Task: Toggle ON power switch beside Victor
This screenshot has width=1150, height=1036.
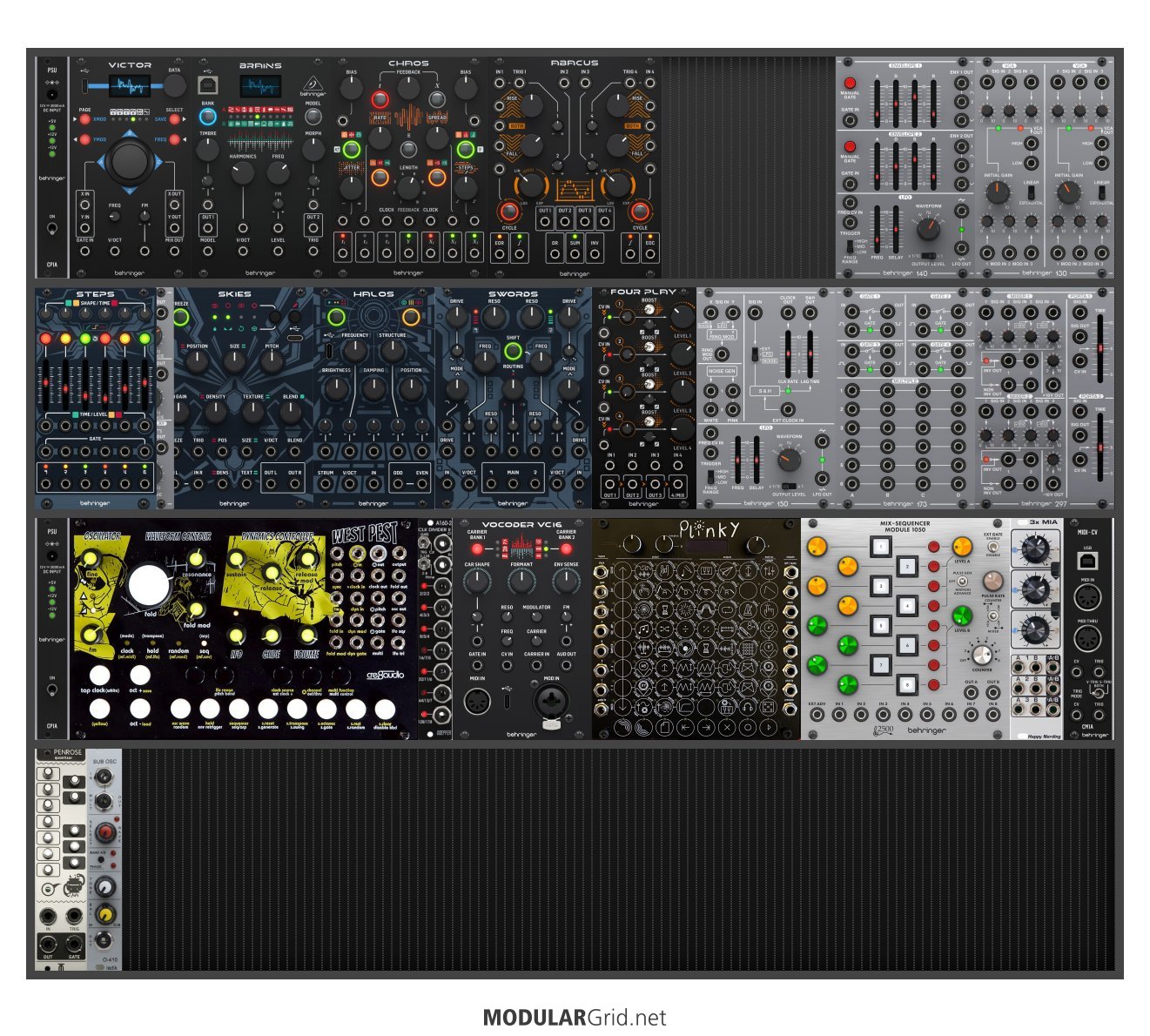Action: click(52, 228)
